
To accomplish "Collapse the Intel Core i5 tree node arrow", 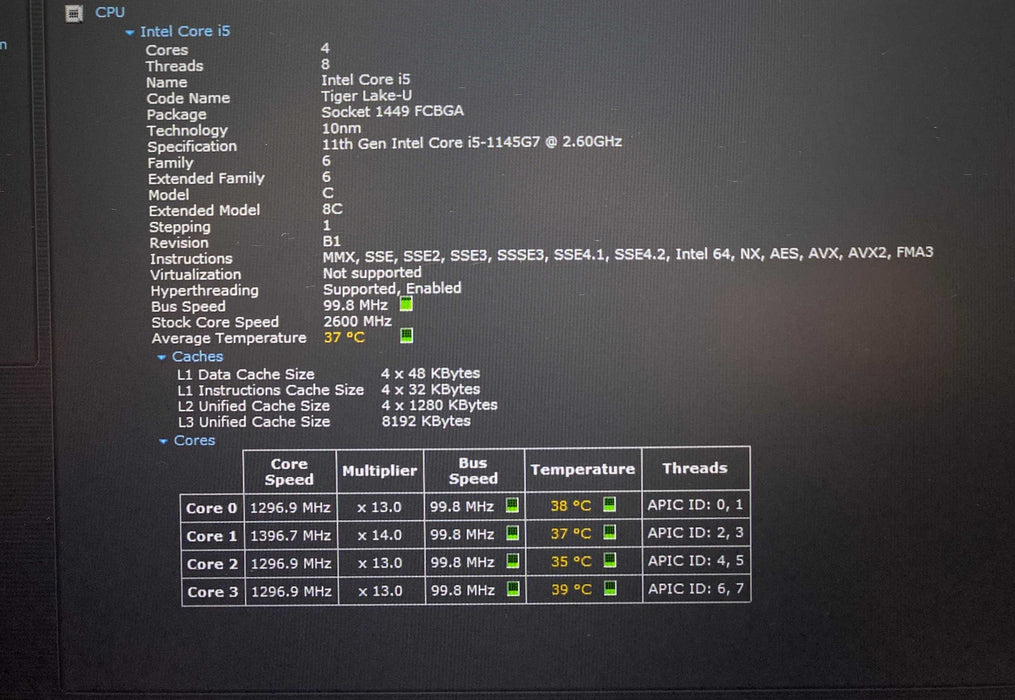I will pyautogui.click(x=129, y=32).
